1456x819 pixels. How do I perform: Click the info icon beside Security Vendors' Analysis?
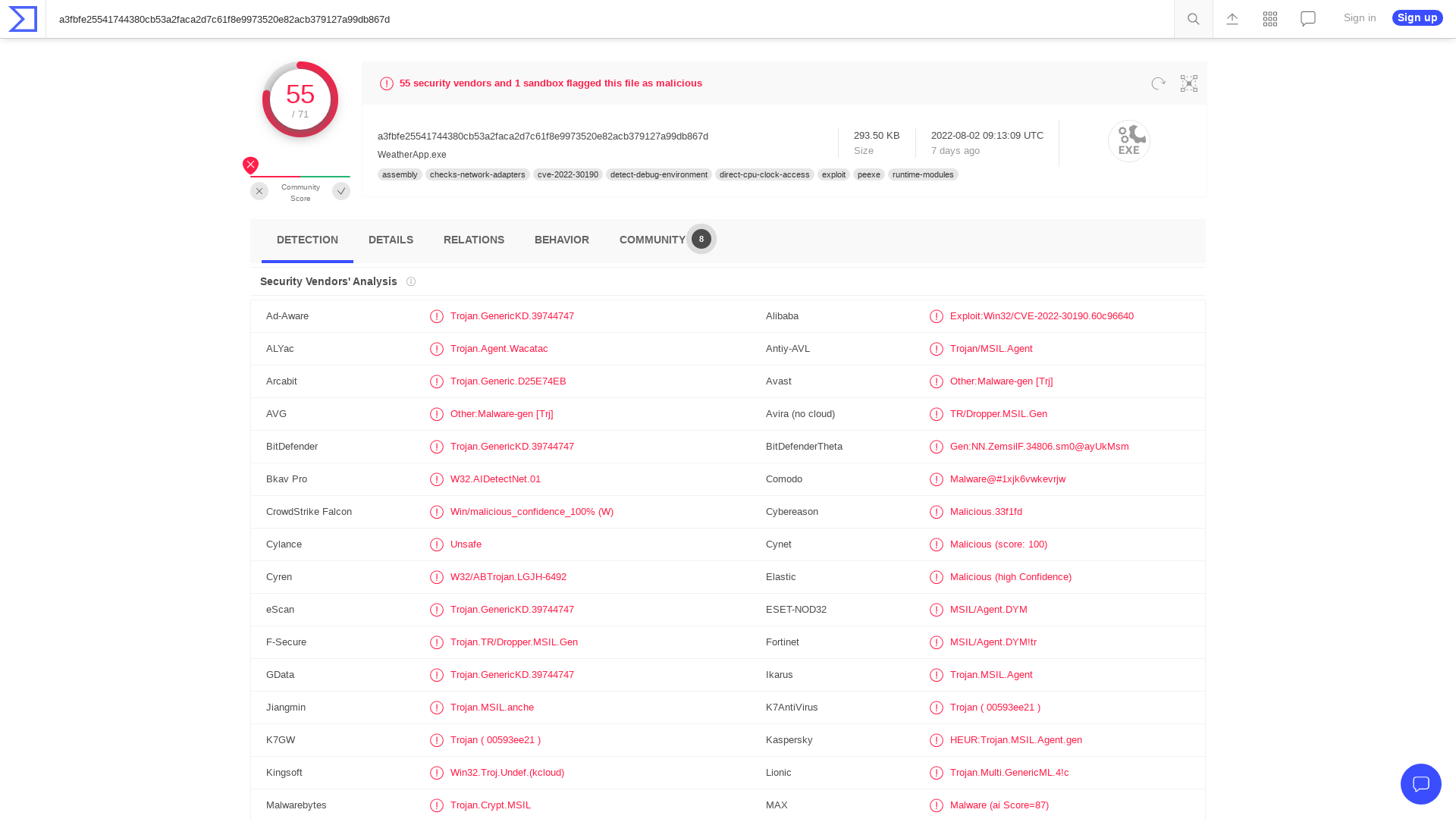[411, 281]
